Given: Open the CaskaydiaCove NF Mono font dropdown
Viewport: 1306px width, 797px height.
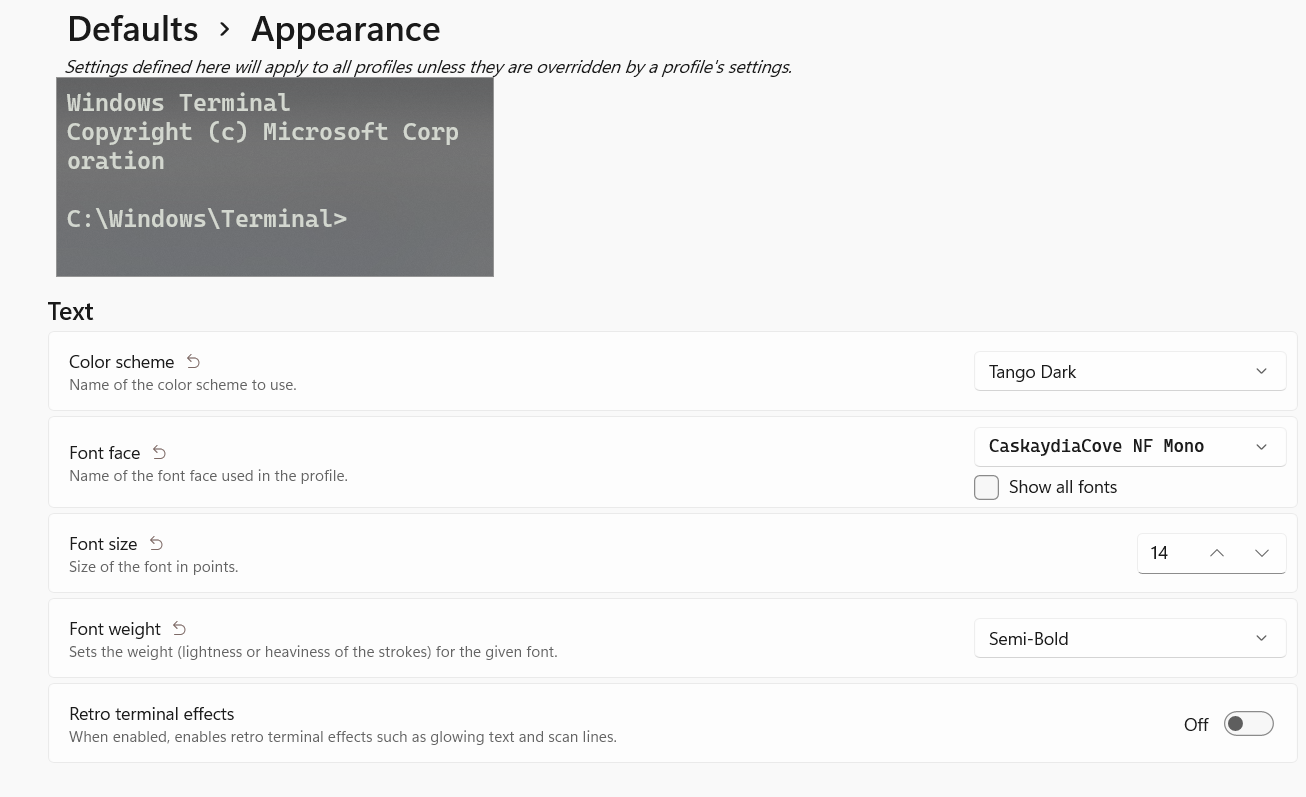Looking at the screenshot, I should point(1130,446).
